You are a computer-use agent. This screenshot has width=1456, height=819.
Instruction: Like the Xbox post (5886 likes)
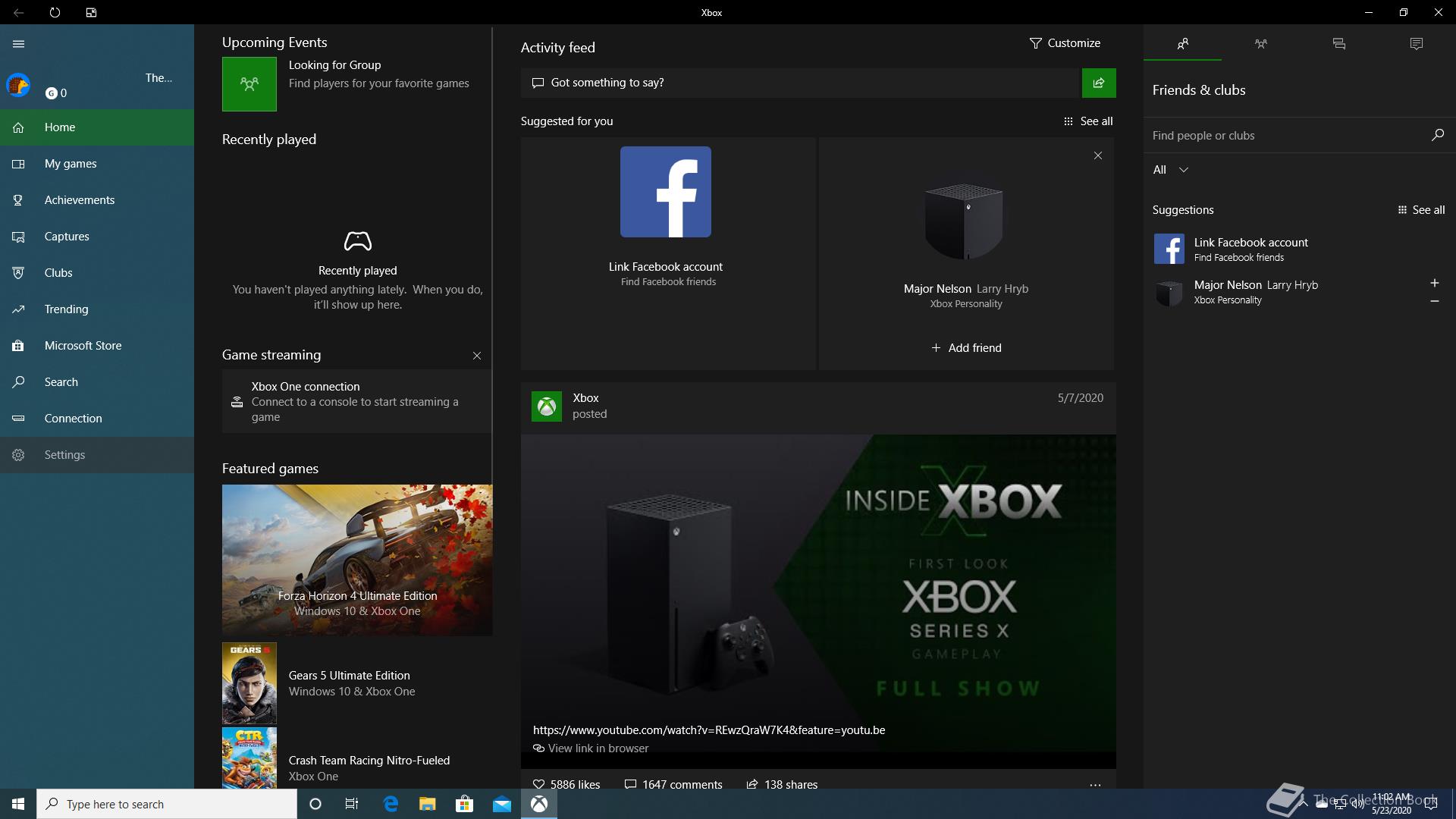pos(566,784)
